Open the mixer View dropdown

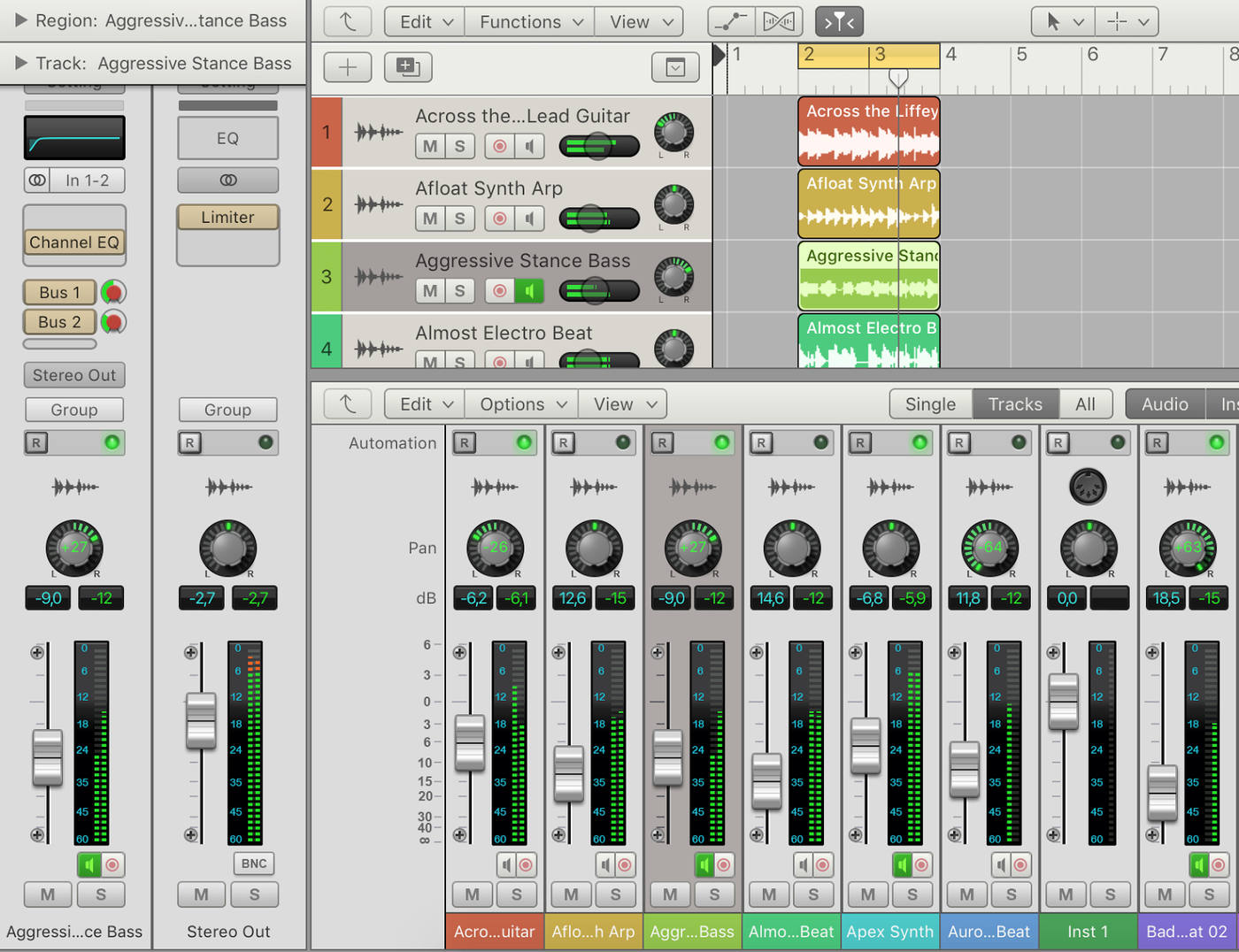622,404
